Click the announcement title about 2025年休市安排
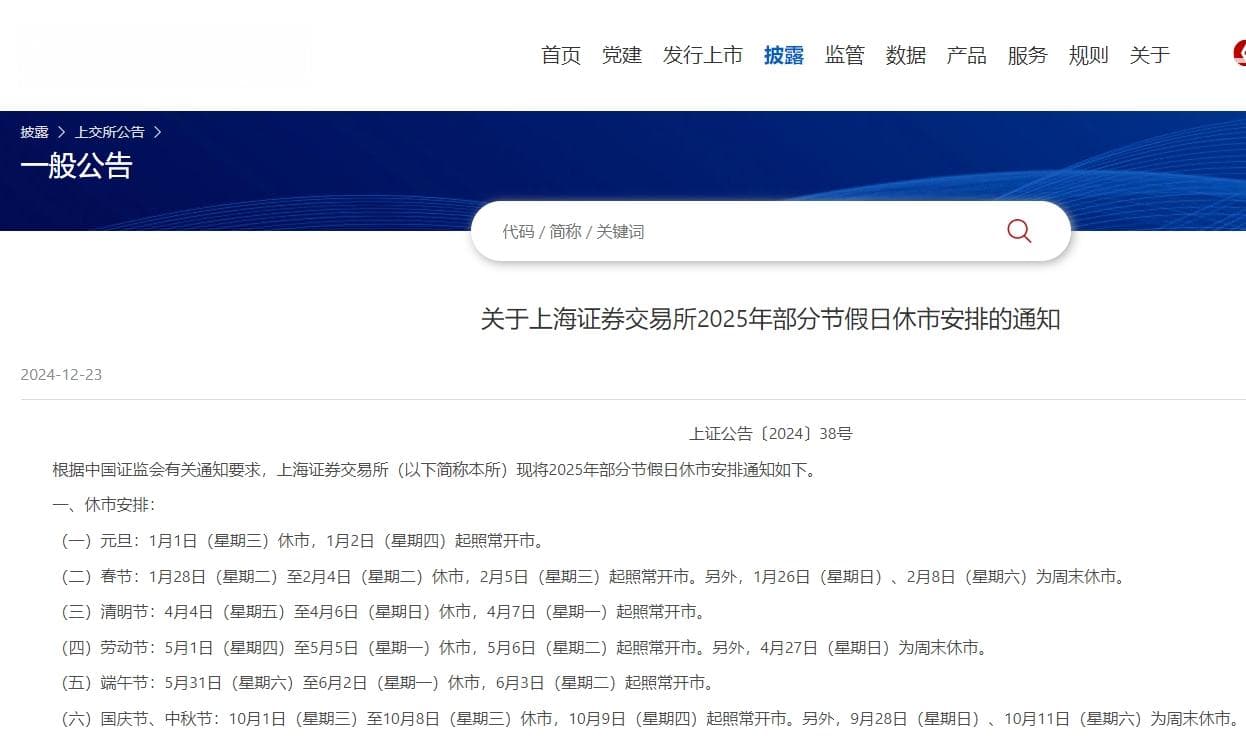The image size is (1246, 736). tap(770, 320)
